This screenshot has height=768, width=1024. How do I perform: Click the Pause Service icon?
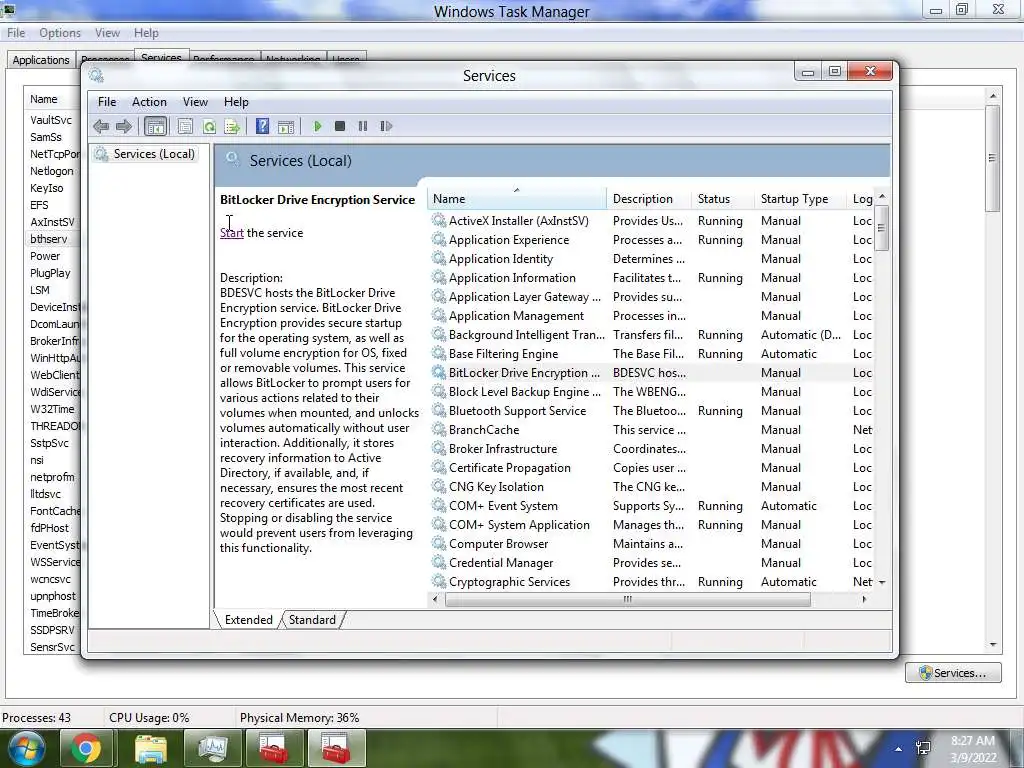point(362,126)
